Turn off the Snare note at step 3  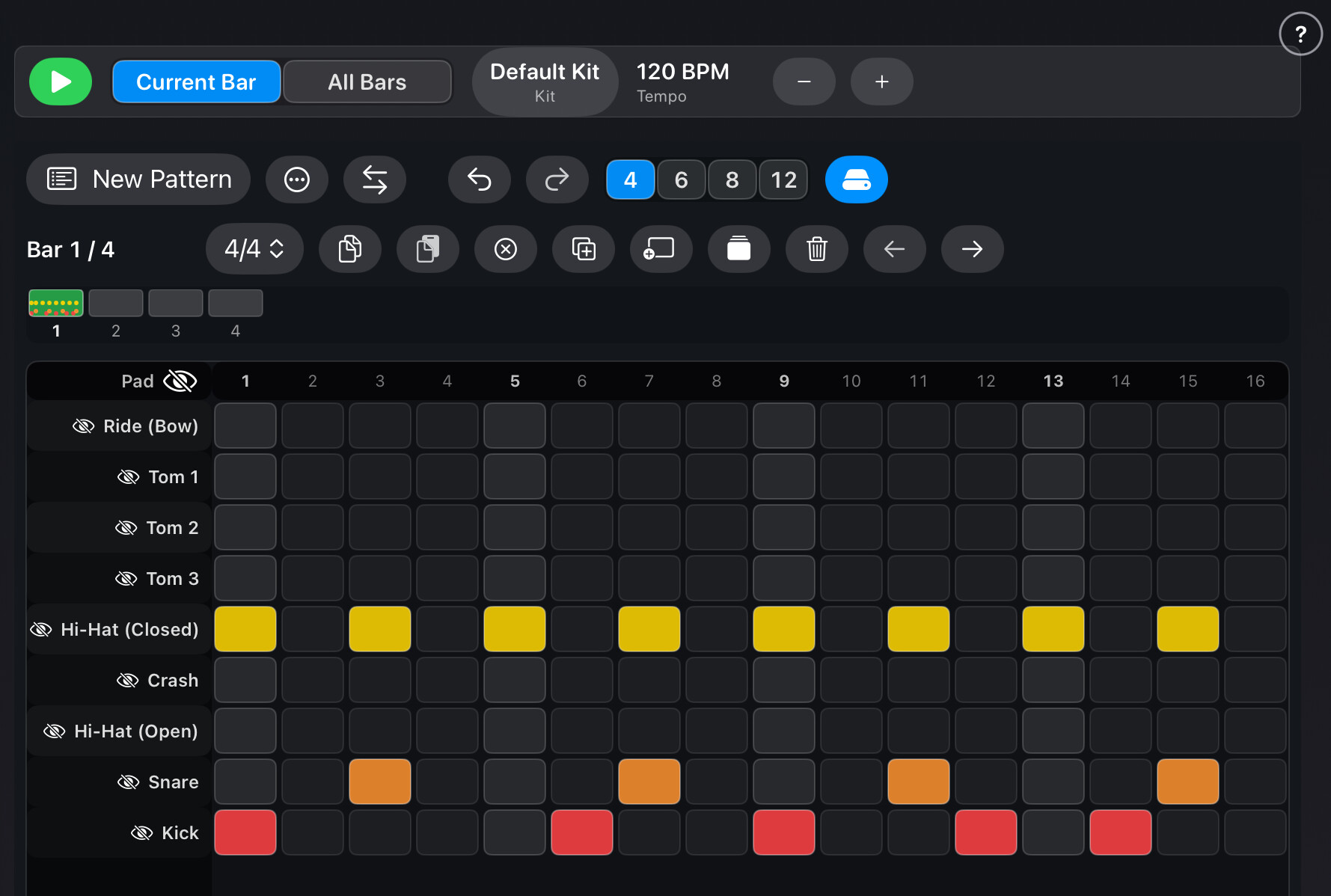point(380,782)
